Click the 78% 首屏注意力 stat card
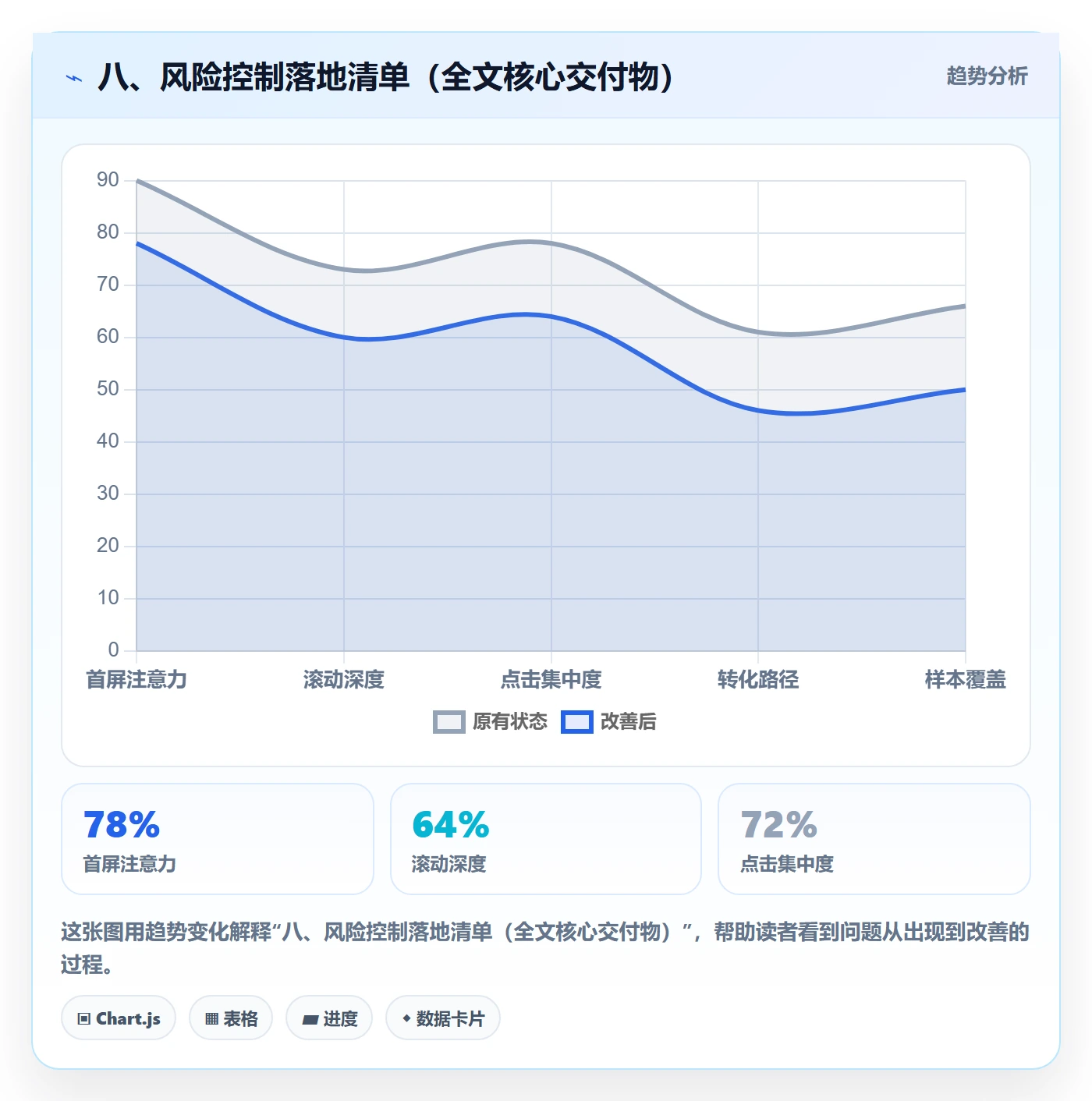Screen dimensions: 1092x1101 point(218,839)
